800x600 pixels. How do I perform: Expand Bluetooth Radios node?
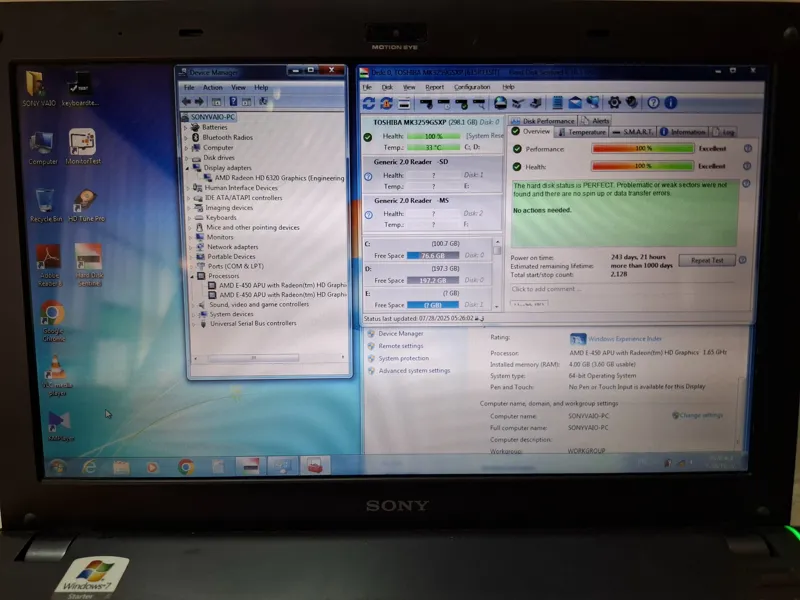click(x=186, y=137)
